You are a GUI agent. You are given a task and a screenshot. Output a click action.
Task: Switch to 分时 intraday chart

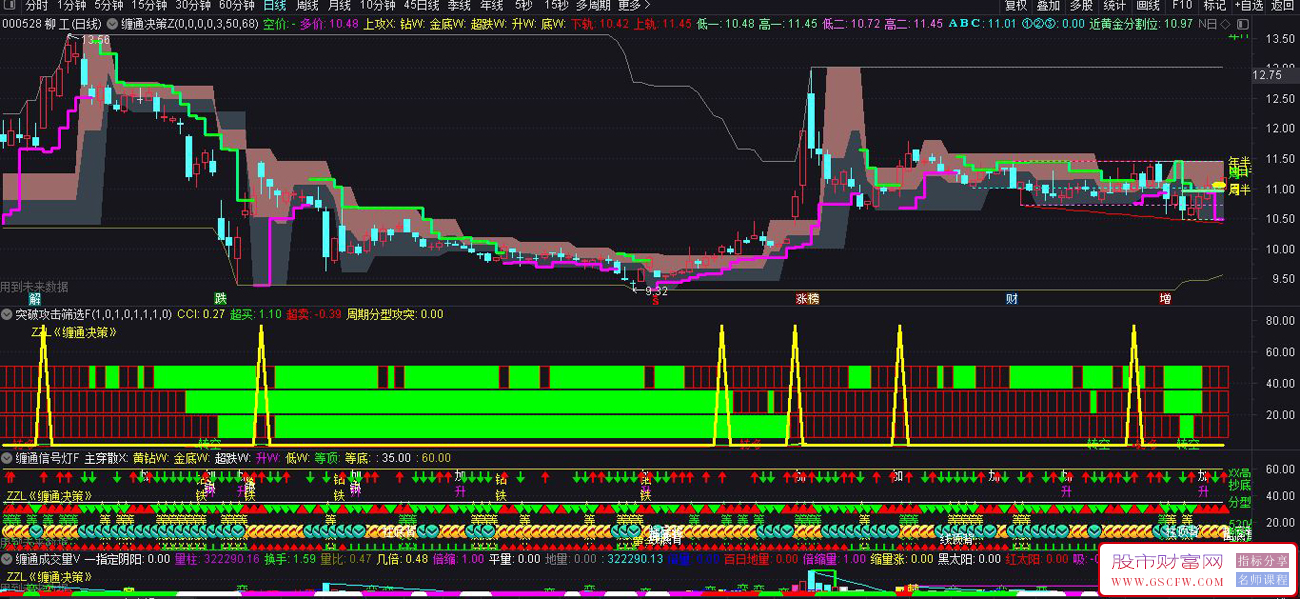36,5
